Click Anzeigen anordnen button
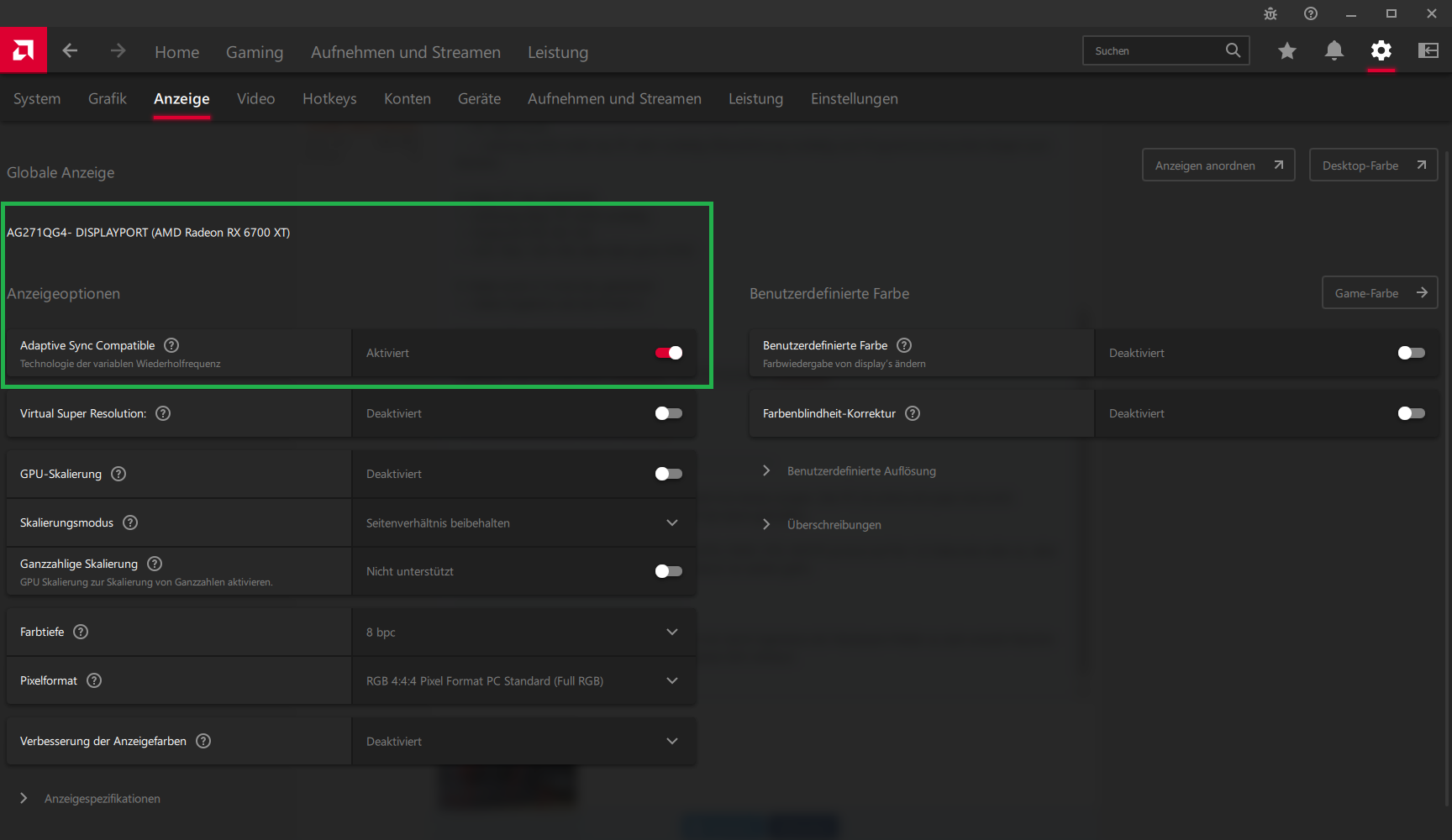1452x840 pixels. pos(1218,165)
